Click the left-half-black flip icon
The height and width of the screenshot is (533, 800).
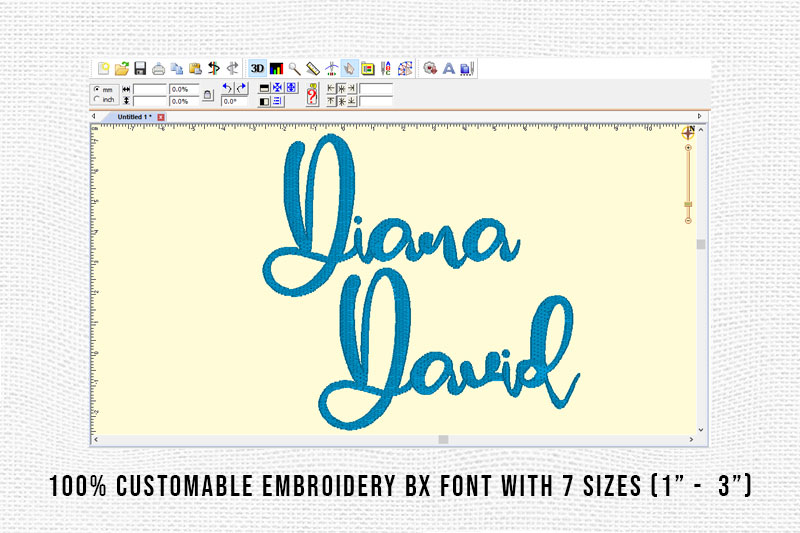[x=264, y=101]
